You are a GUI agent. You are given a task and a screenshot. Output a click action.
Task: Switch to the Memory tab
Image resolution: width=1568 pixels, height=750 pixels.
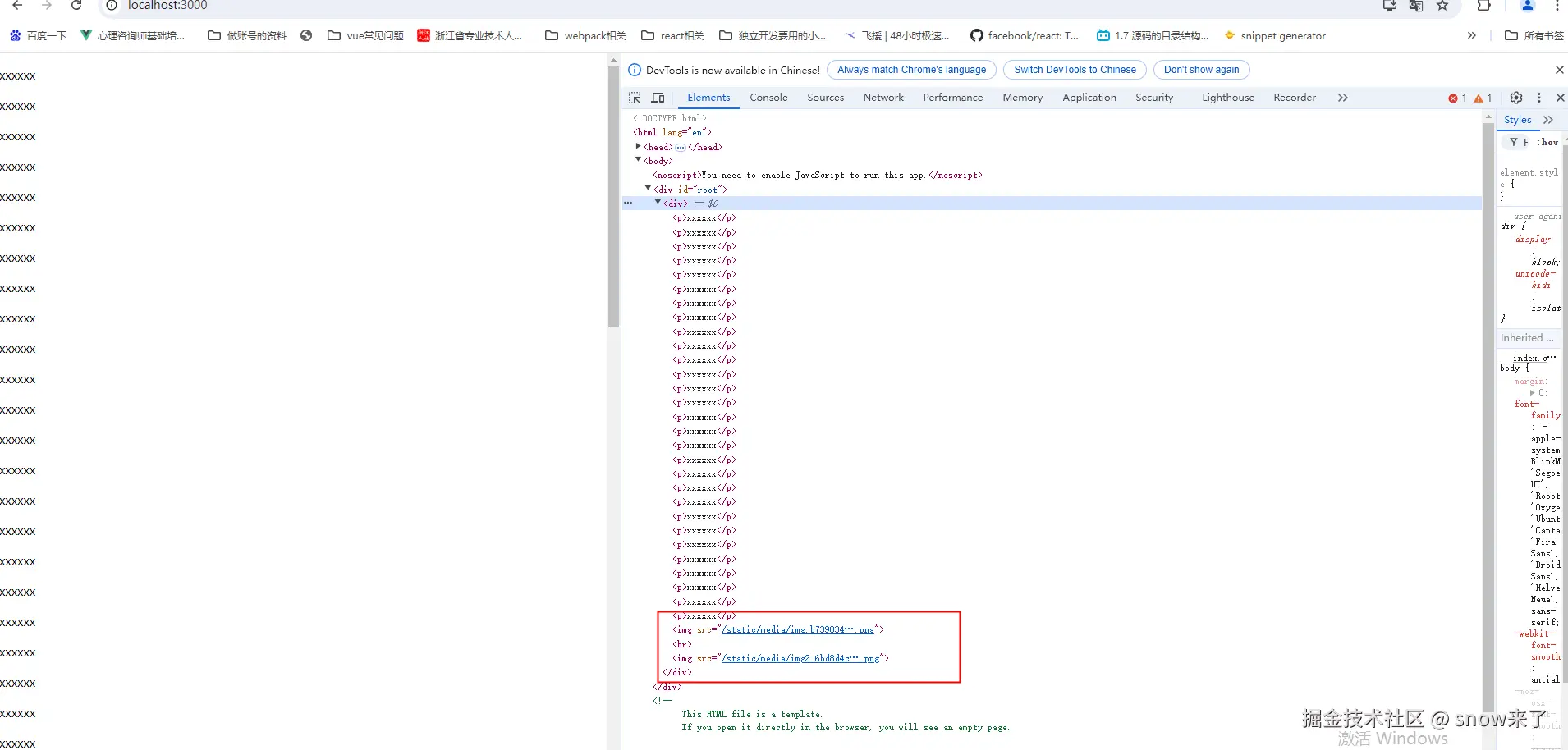click(x=1022, y=98)
